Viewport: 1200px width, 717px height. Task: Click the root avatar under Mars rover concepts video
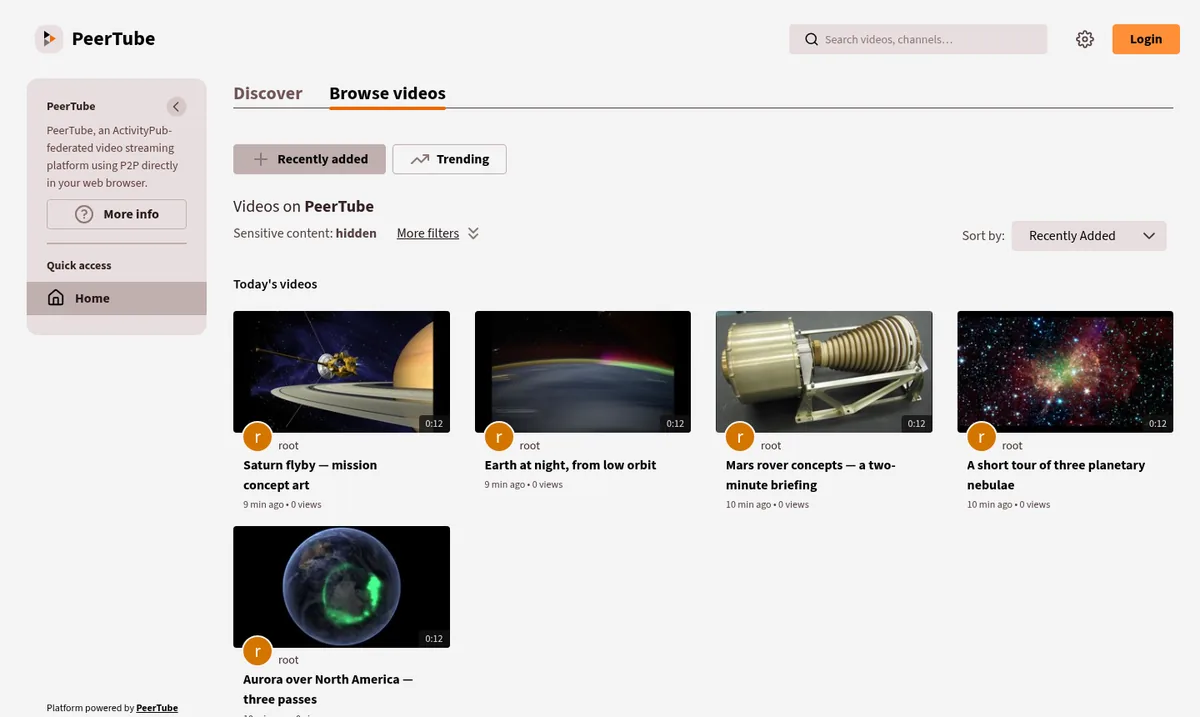pos(740,437)
